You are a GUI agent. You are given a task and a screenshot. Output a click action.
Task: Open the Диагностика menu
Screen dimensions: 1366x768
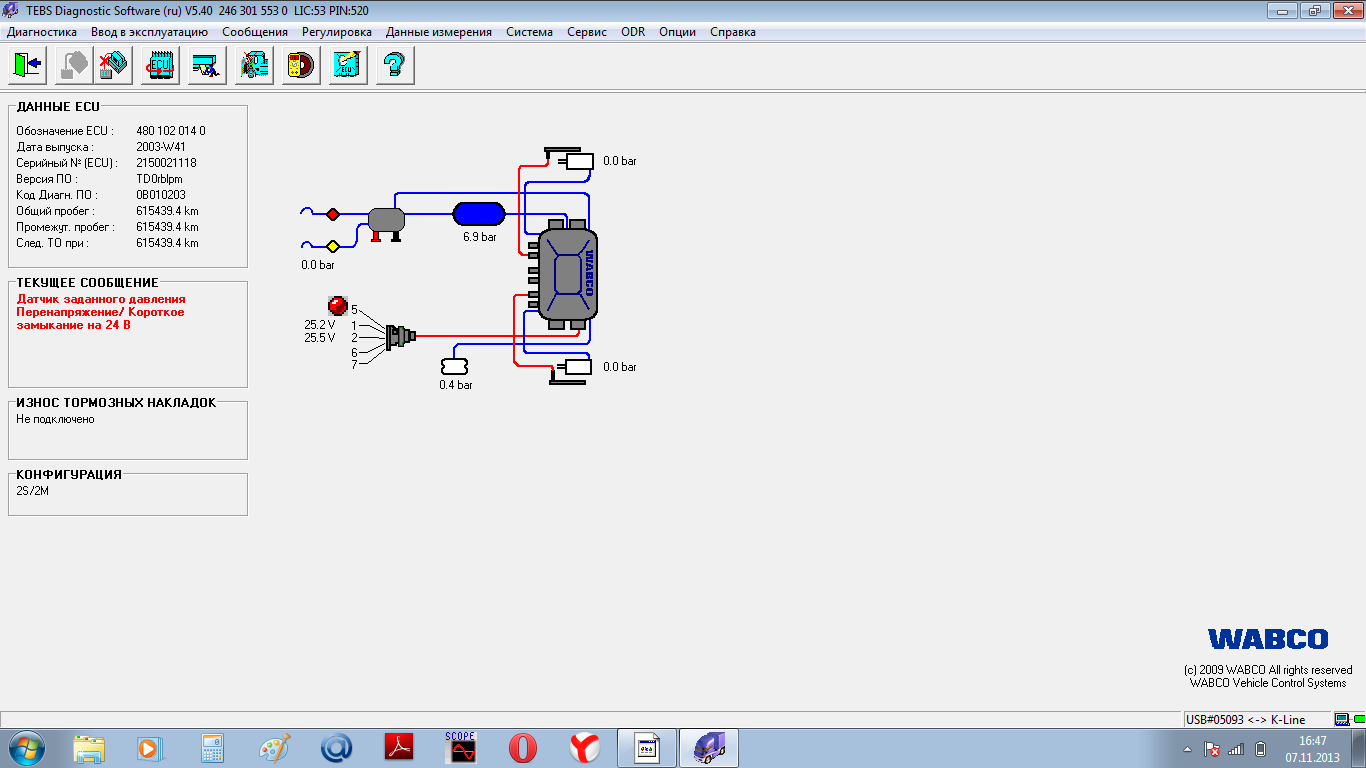[x=42, y=32]
